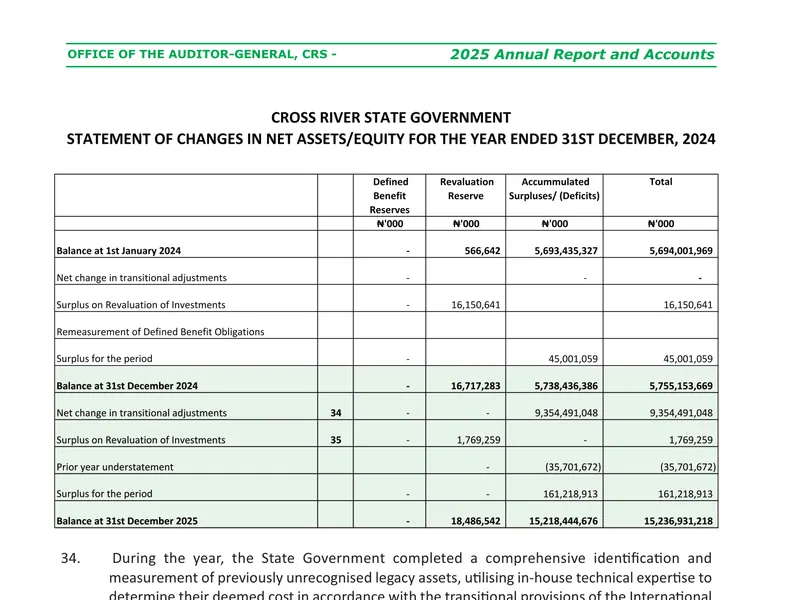The image size is (800, 600).
Task: Click the value 16,717,283
Action: tap(476, 386)
